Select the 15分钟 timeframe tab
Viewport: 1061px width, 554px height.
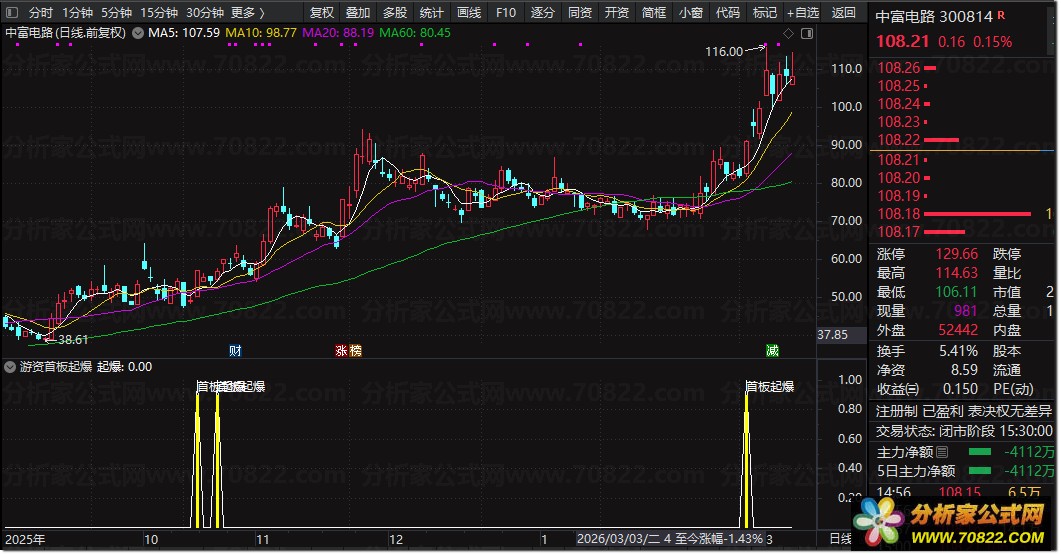[158, 14]
